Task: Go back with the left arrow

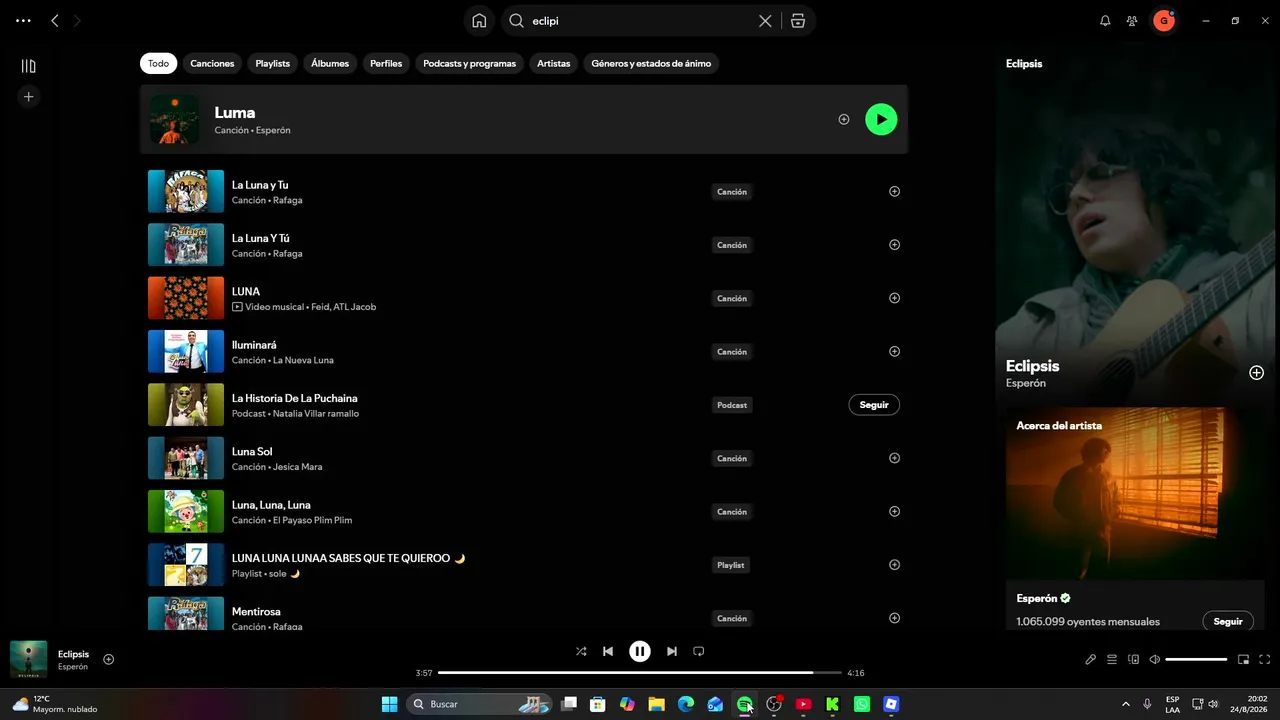Action: point(55,20)
